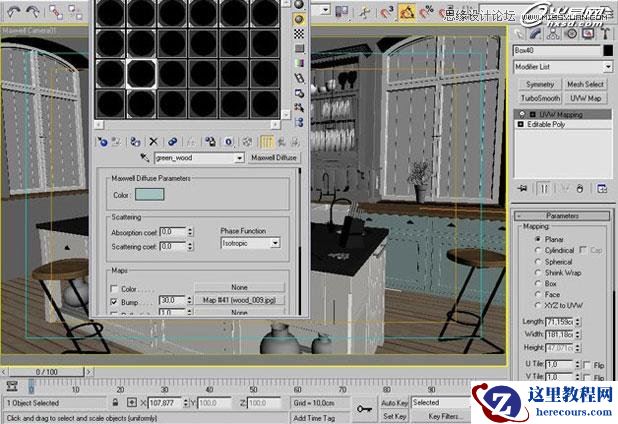Viewport: 618px width, 424px height.
Task: Open the reference coordinate system dropdown
Action: 325,10
